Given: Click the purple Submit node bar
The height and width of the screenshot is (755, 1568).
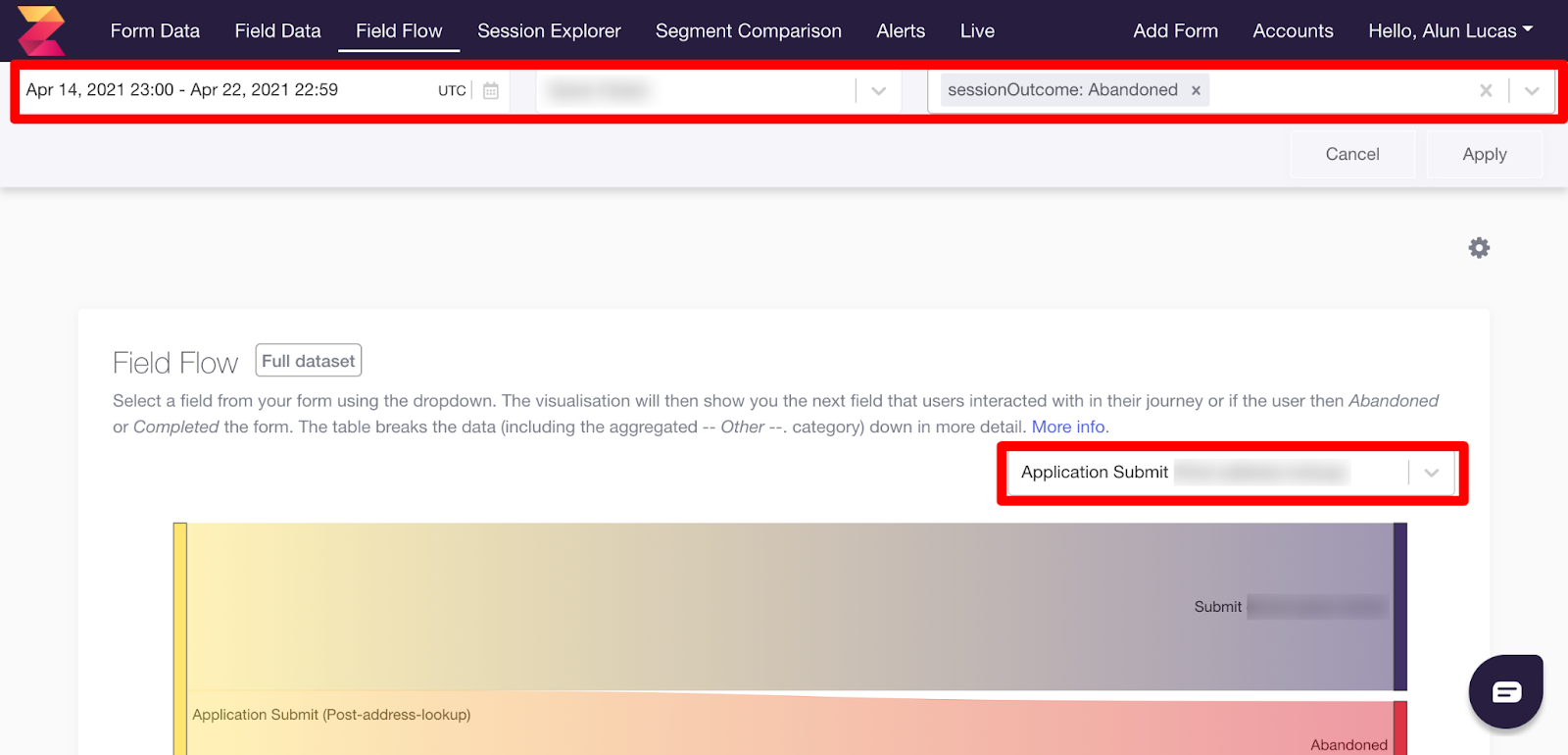Looking at the screenshot, I should click(x=1400, y=607).
